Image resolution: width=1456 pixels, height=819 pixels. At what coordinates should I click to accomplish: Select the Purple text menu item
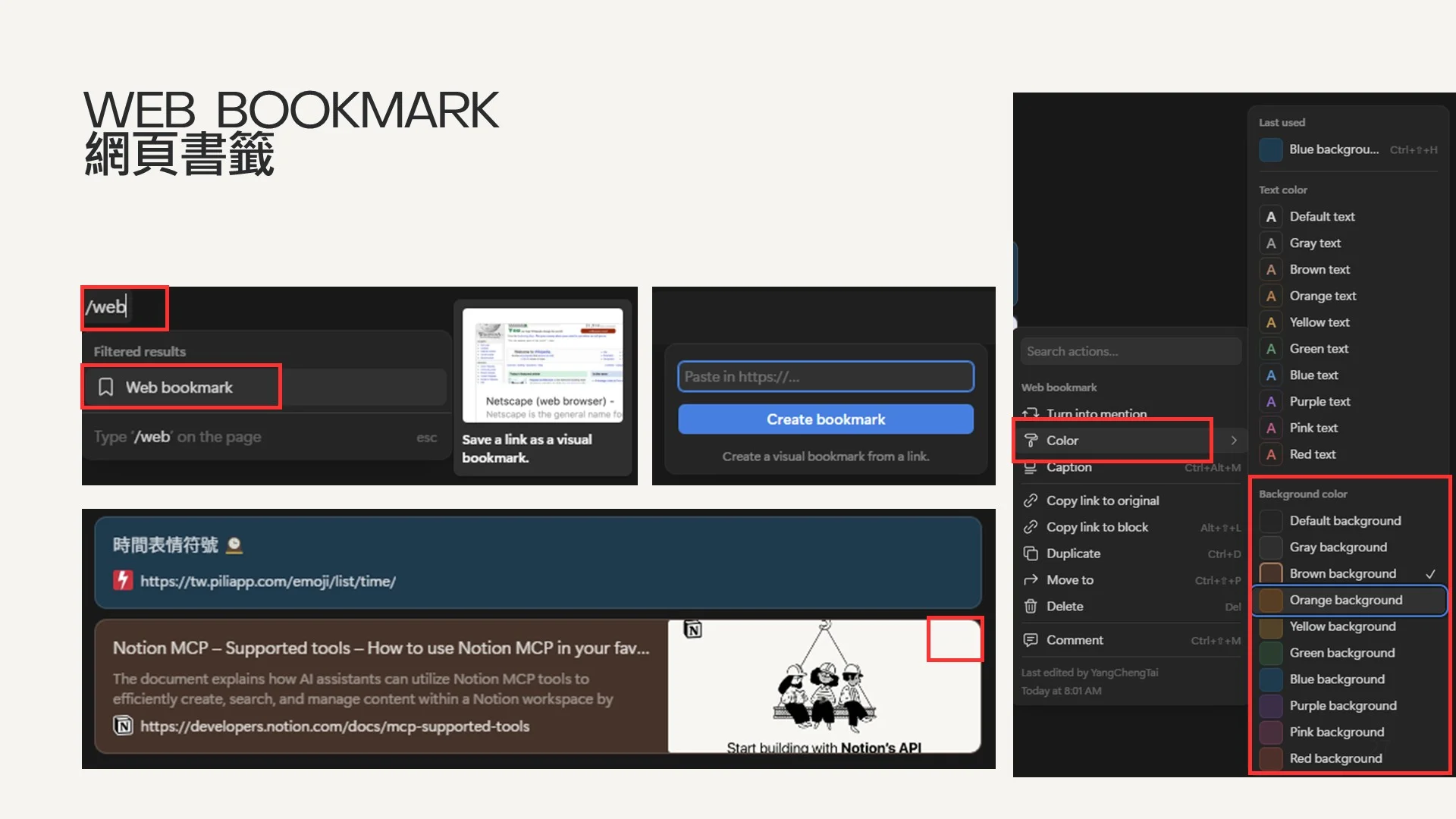pyautogui.click(x=1319, y=402)
